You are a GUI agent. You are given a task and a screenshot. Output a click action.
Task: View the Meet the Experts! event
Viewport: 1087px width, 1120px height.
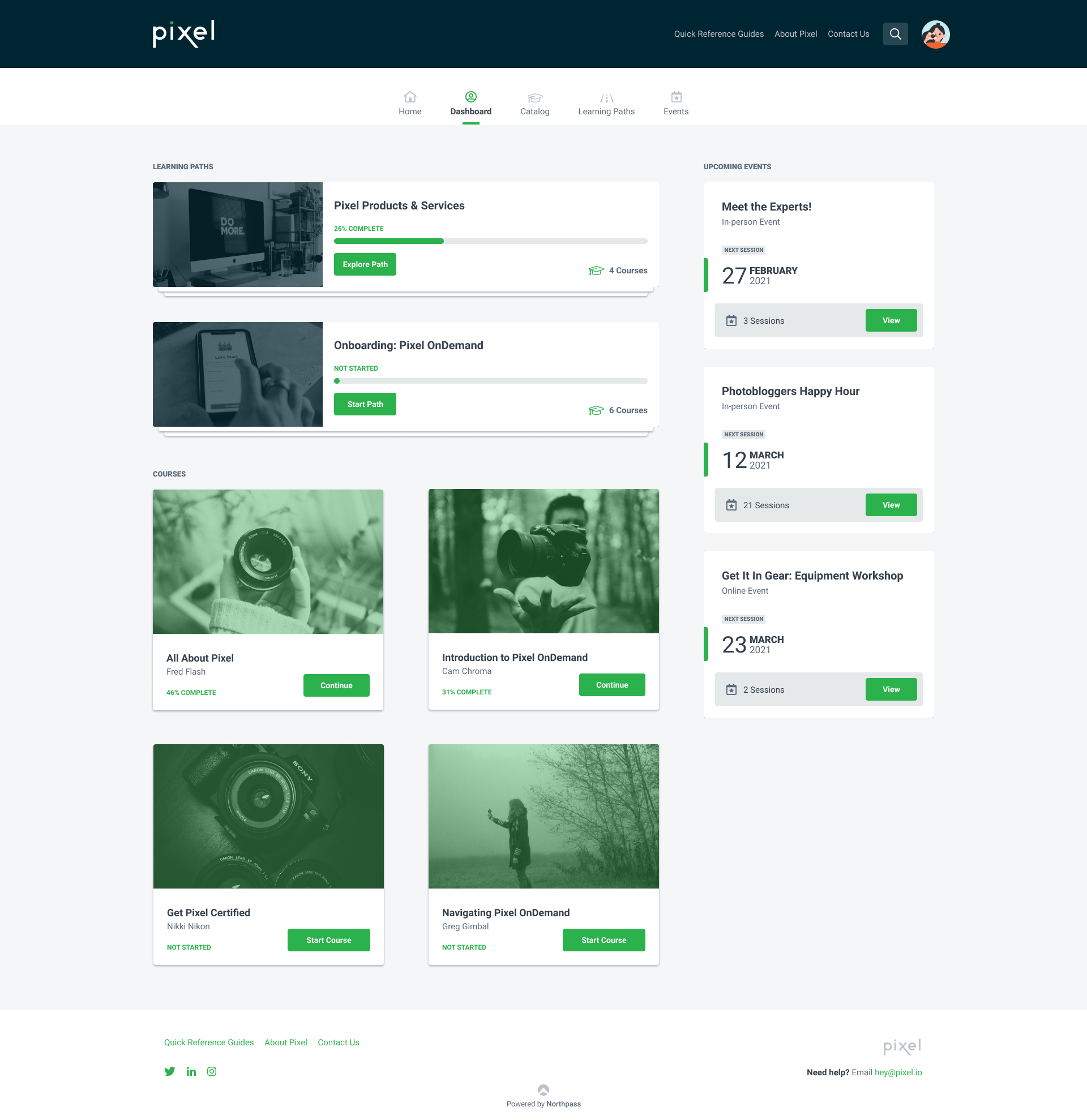pyautogui.click(x=891, y=320)
